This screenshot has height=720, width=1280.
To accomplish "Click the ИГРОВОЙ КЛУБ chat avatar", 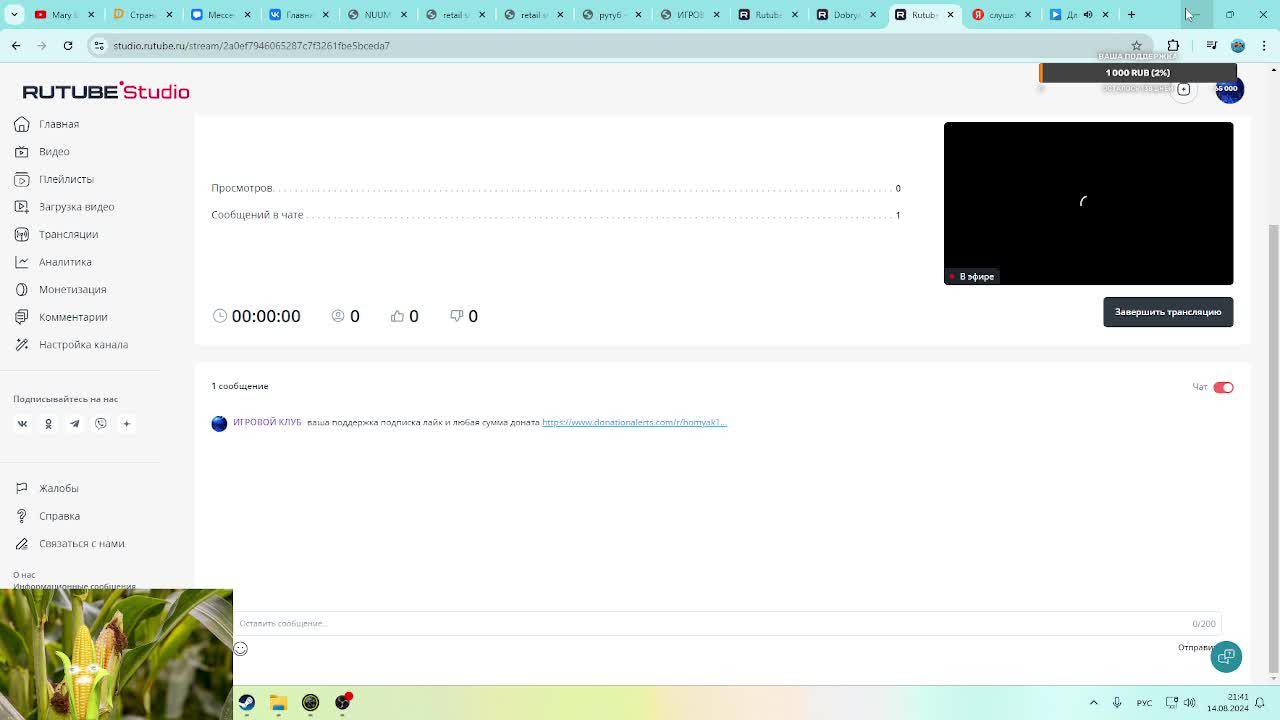I will 219,424.
